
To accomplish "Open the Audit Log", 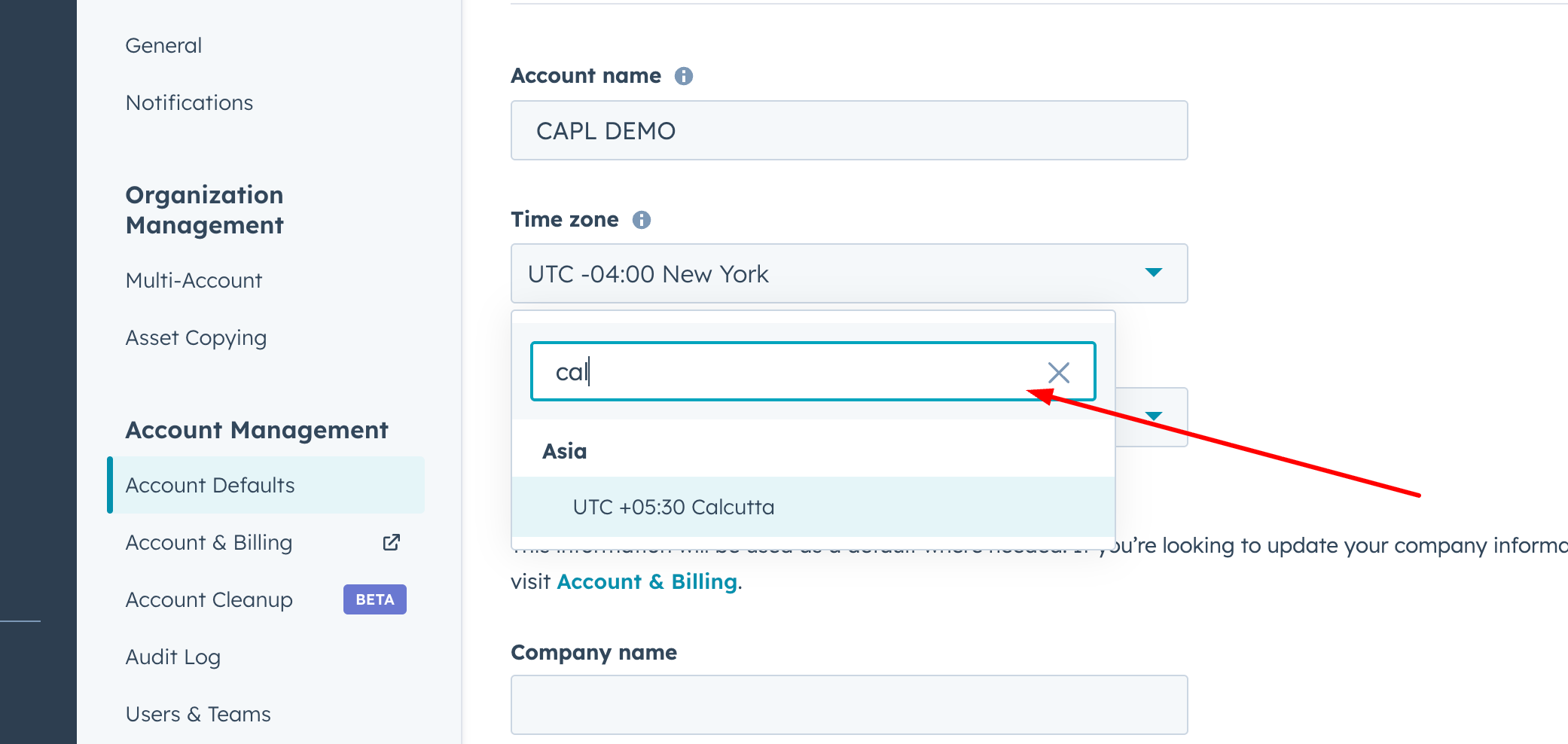I will (172, 657).
